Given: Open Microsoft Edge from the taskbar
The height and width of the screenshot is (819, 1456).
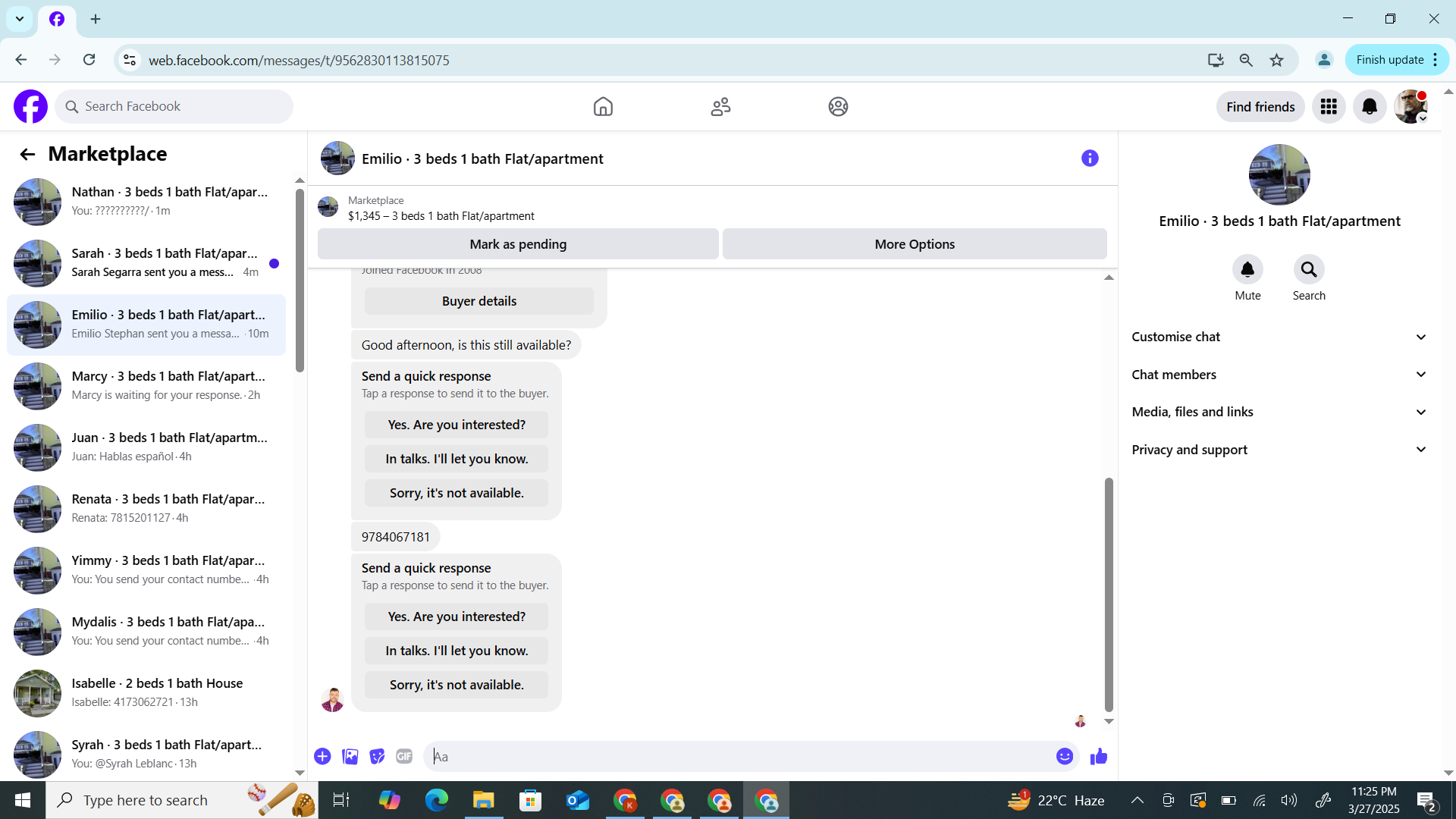Looking at the screenshot, I should tap(436, 800).
